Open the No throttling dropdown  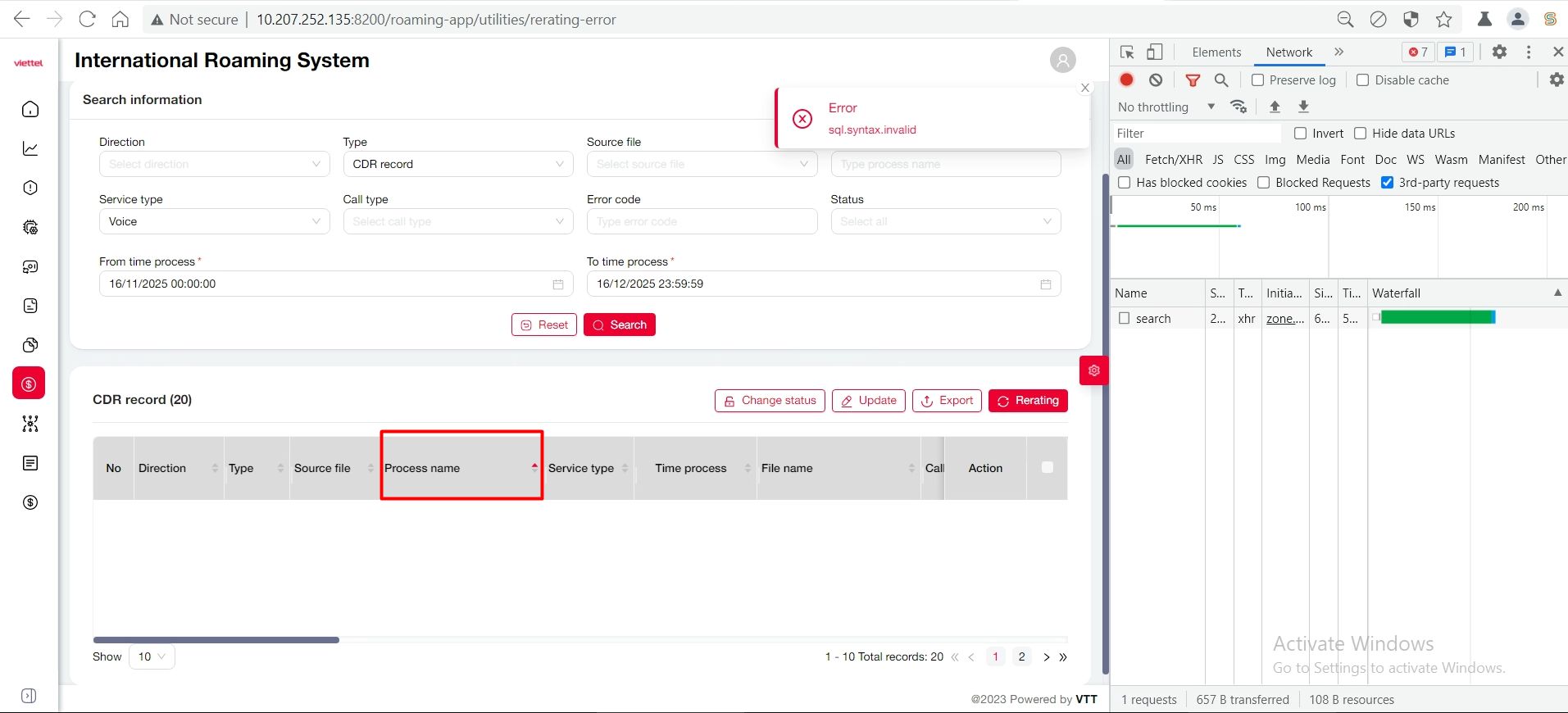coord(1166,107)
